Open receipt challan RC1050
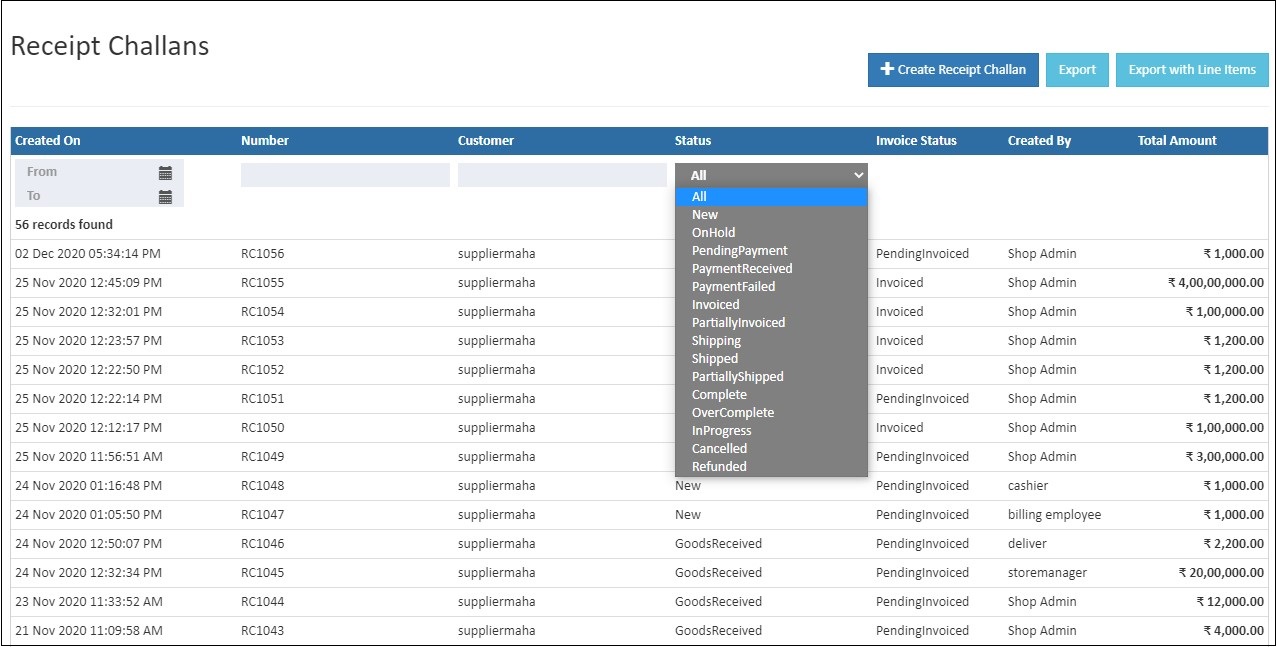 click(x=263, y=428)
